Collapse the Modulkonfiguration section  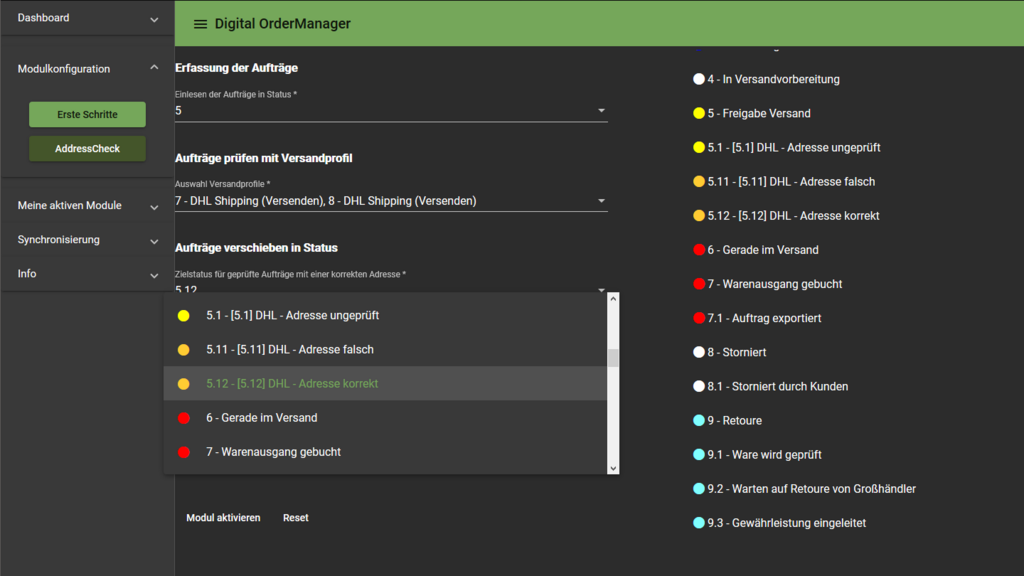[154, 68]
